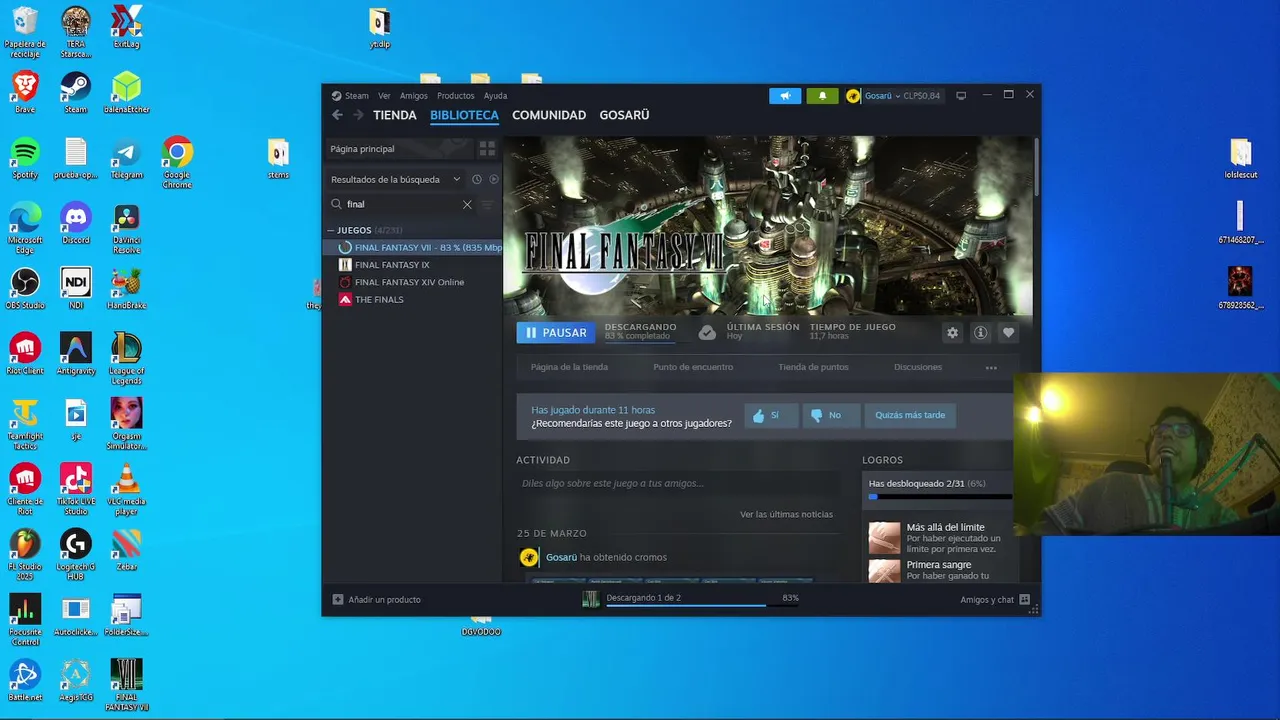1280x720 pixels.
Task: Open the green notifications bell
Action: (822, 96)
